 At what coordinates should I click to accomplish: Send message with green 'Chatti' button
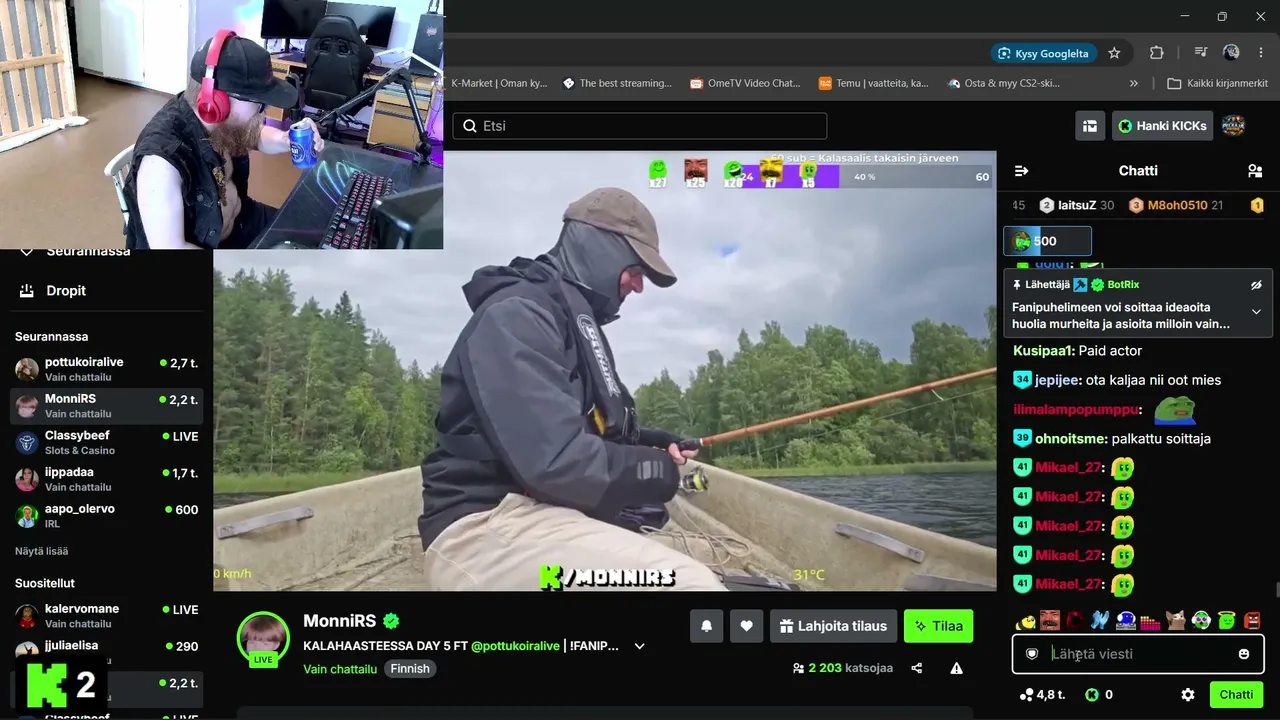pos(1236,695)
